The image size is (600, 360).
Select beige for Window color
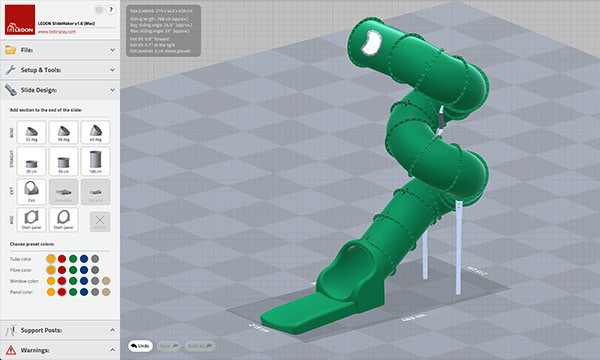pyautogui.click(x=106, y=281)
